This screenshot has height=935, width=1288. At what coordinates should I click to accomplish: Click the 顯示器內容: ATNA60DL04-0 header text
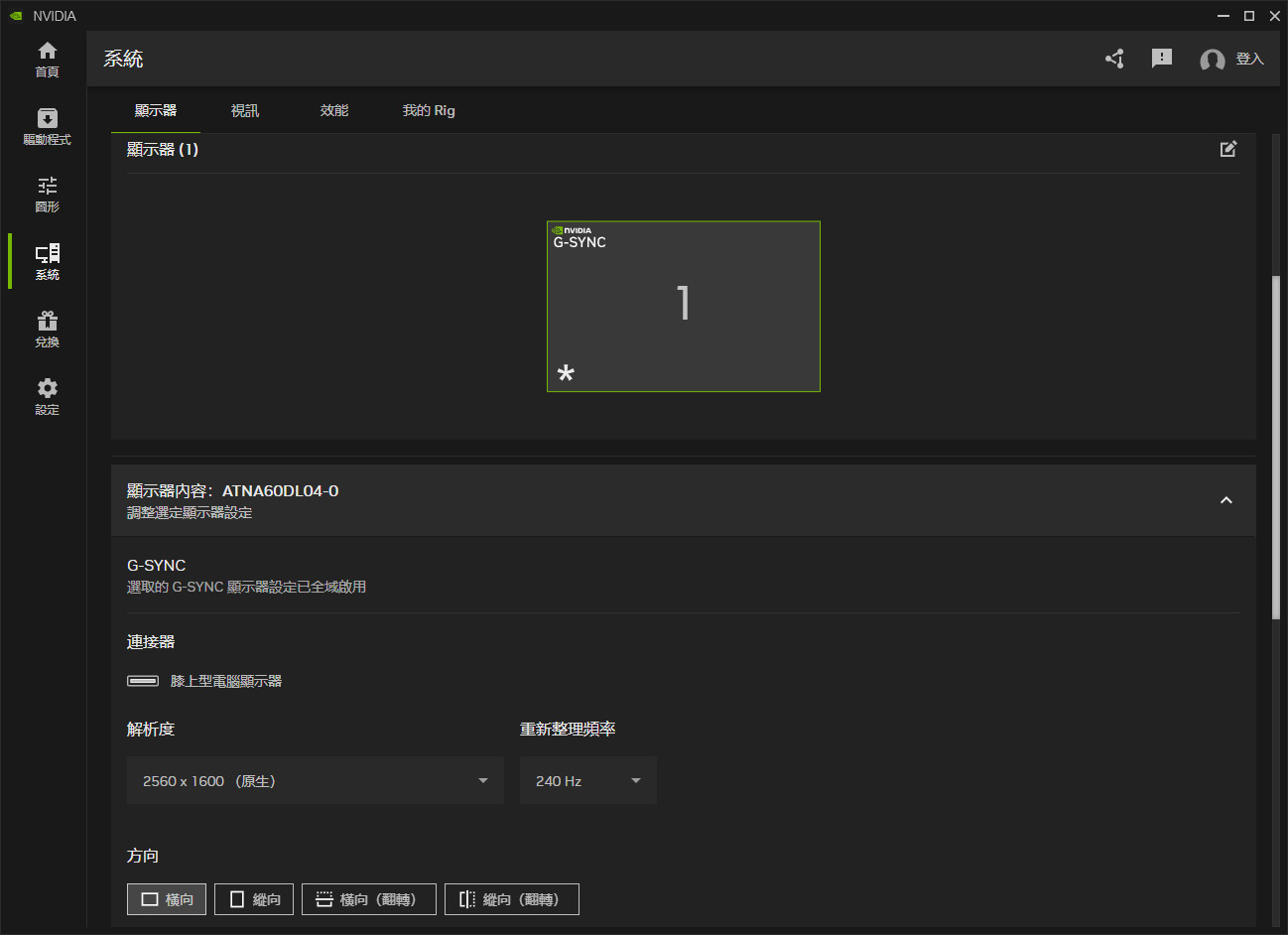232,490
